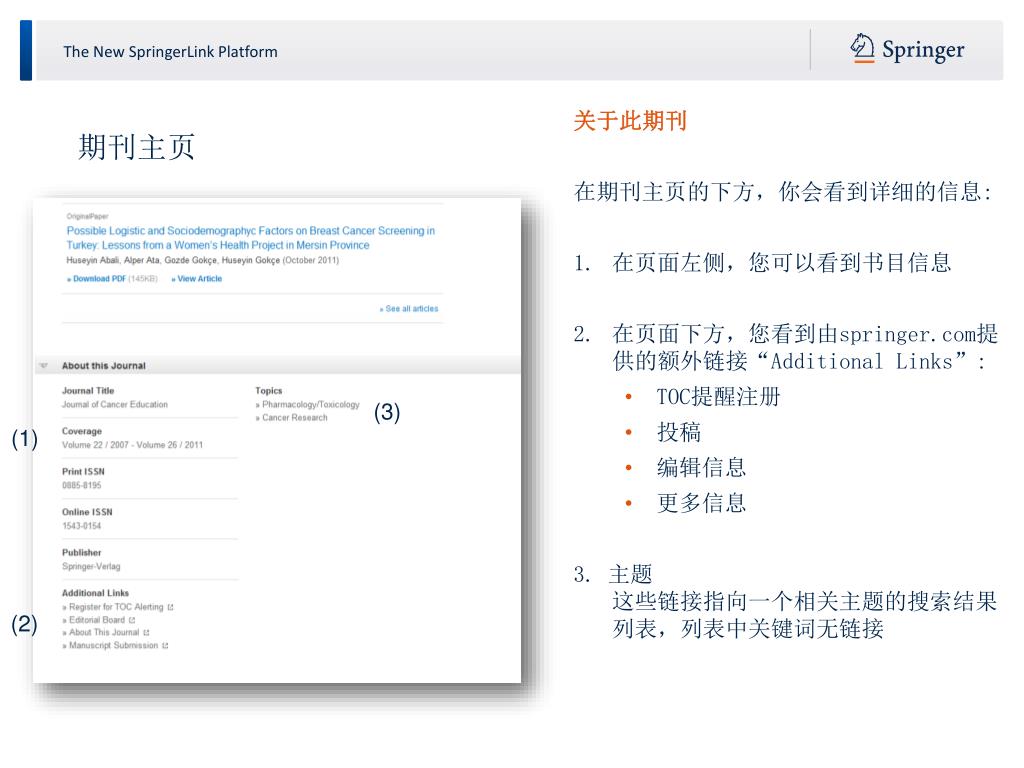Click external-link icon next to Manuscript Submission
The width and height of the screenshot is (1024, 768).
(165, 646)
